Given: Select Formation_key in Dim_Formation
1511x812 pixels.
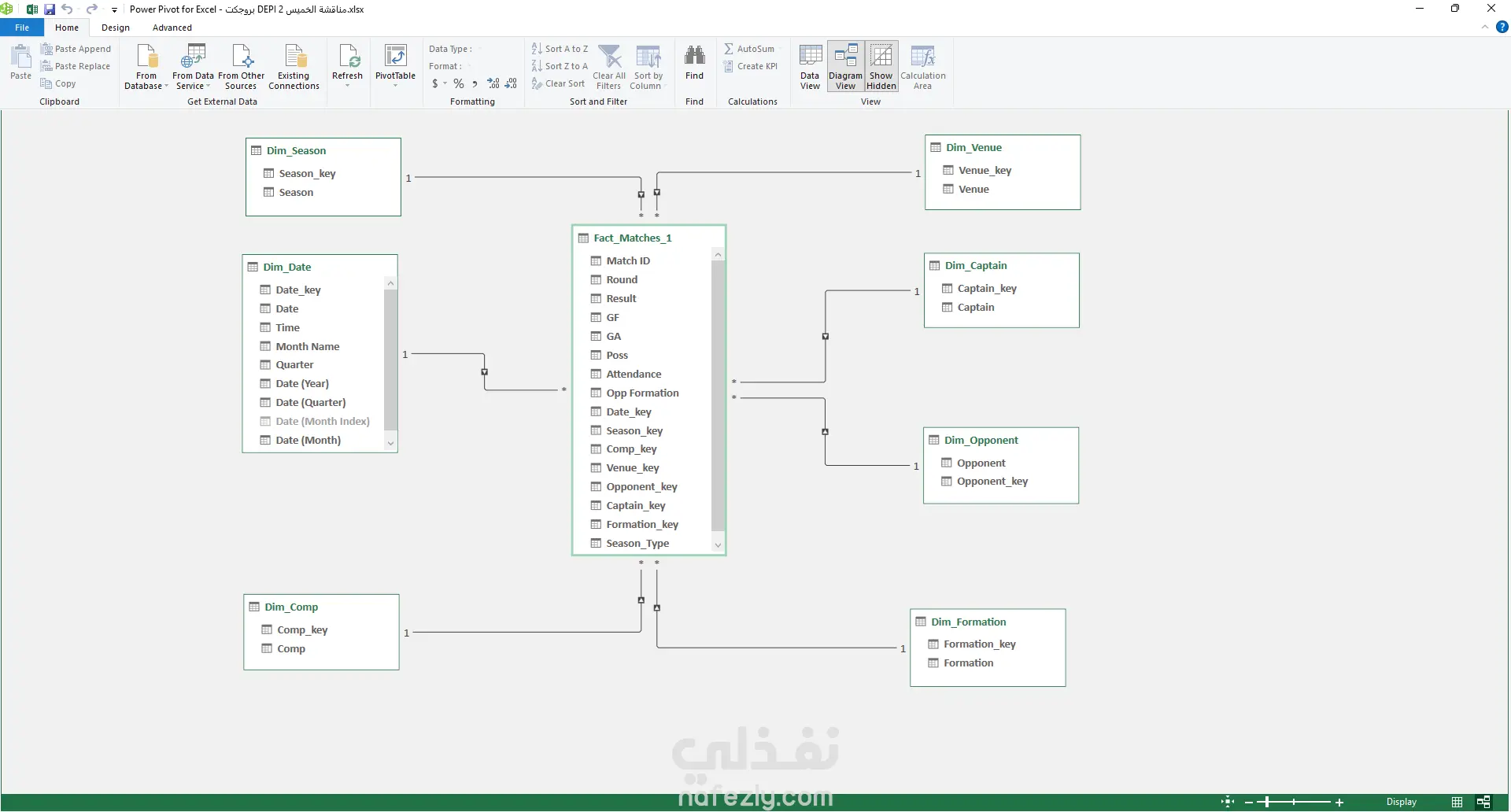Looking at the screenshot, I should point(979,644).
